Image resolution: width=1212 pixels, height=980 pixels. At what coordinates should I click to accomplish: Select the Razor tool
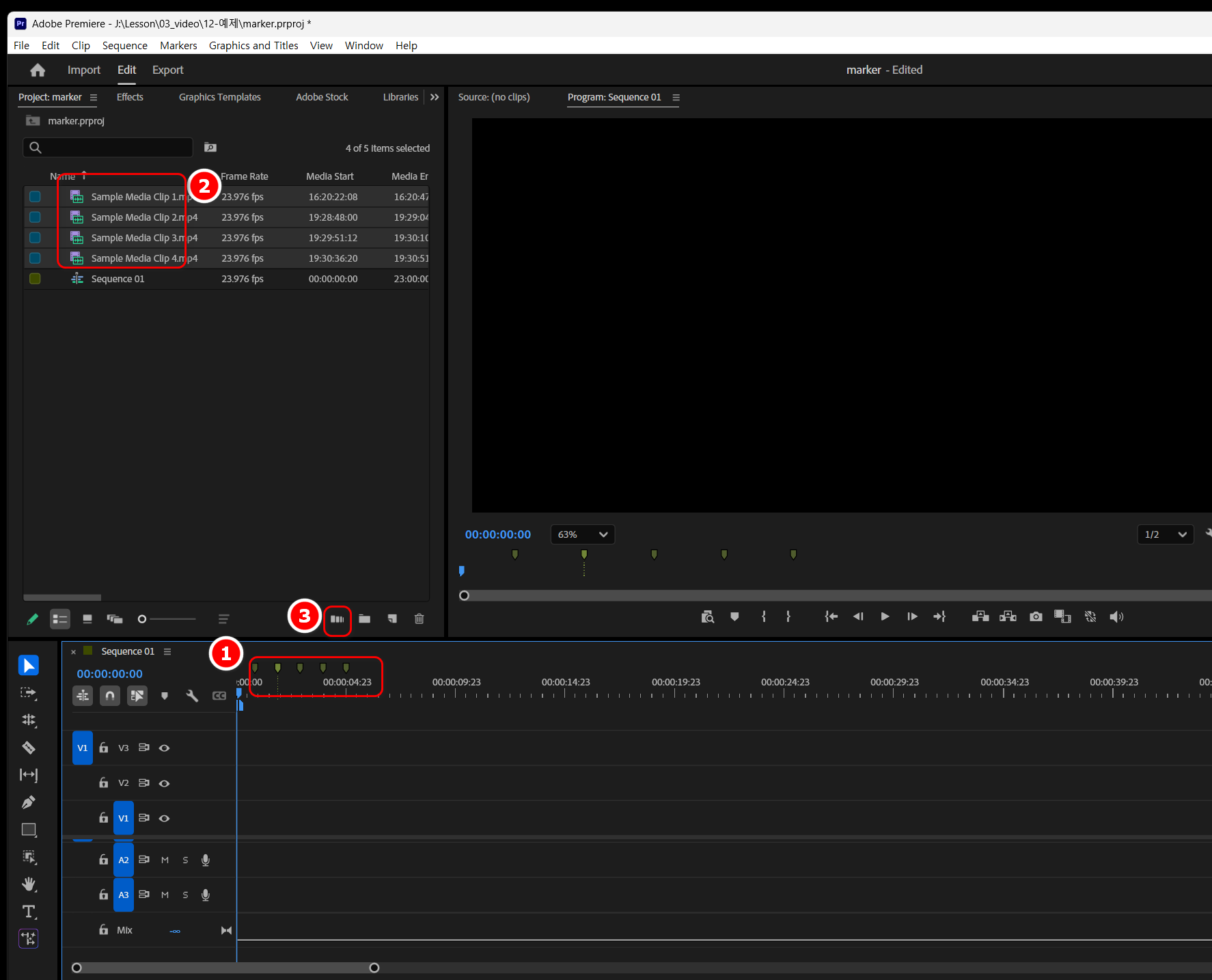[29, 747]
